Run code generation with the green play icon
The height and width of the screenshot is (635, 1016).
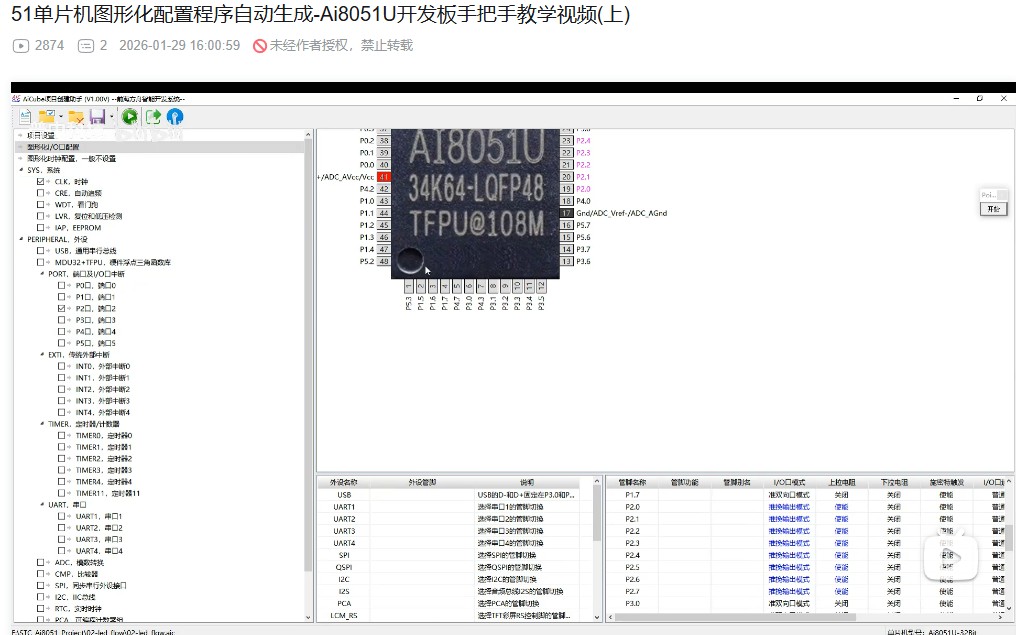129,116
